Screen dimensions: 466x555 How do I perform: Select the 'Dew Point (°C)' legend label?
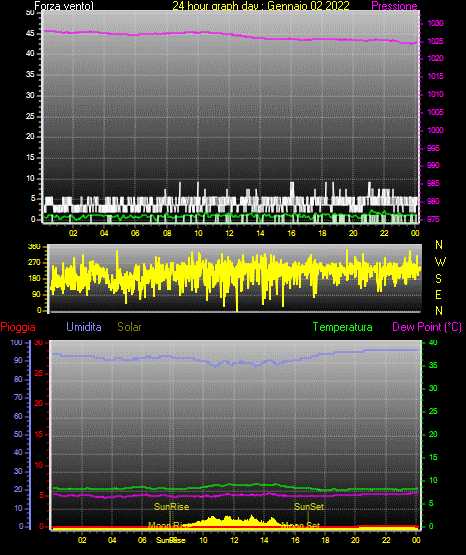click(427, 327)
